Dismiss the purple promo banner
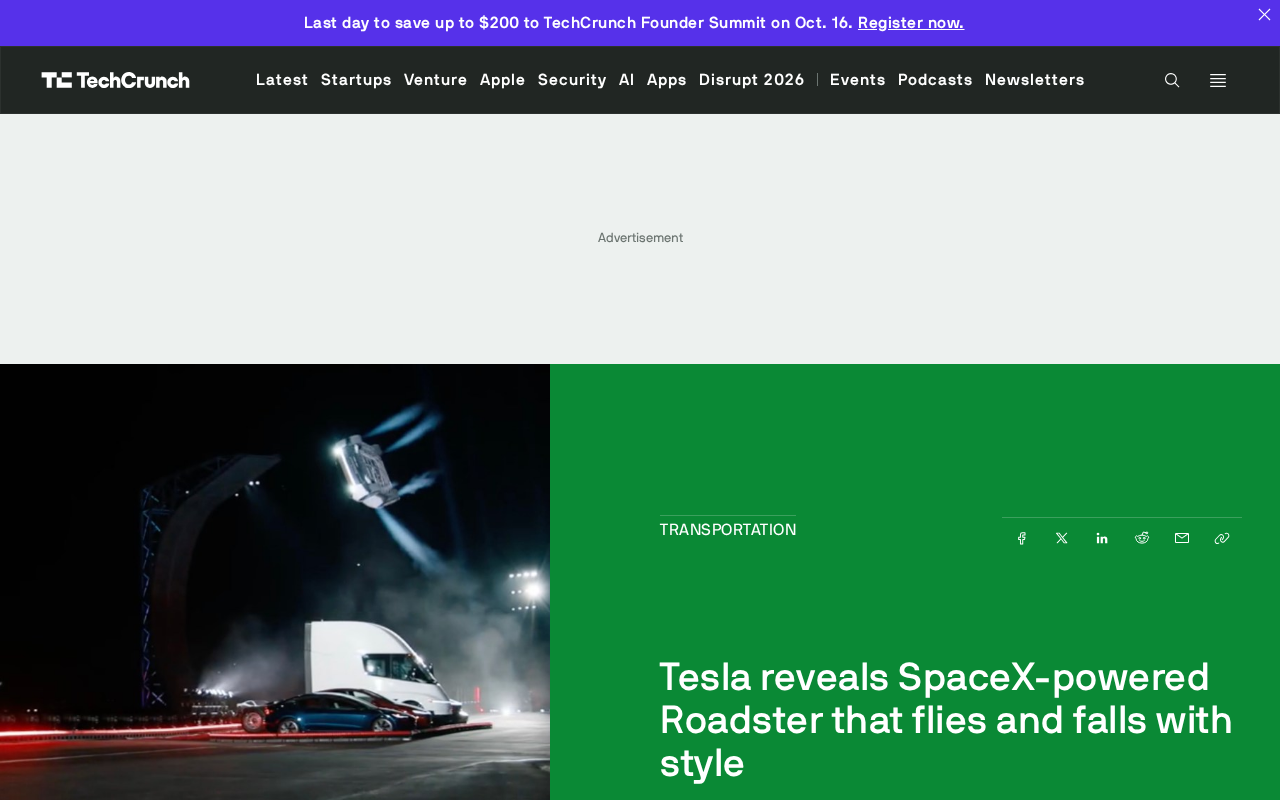Screen dimensions: 1280x800 1264,15
